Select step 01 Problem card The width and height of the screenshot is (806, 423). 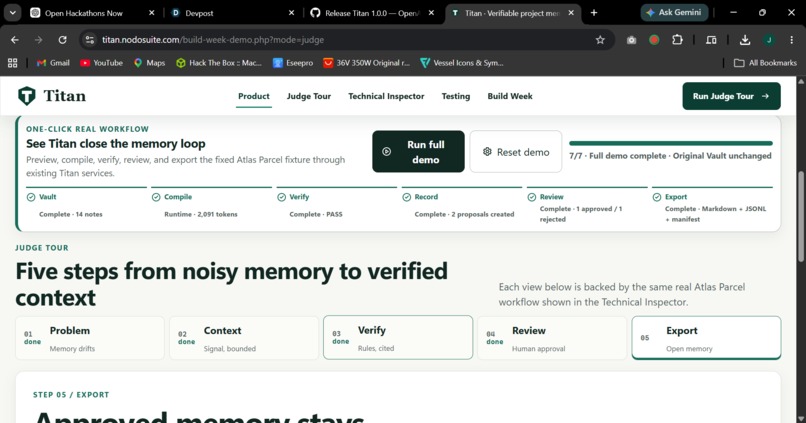click(90, 338)
